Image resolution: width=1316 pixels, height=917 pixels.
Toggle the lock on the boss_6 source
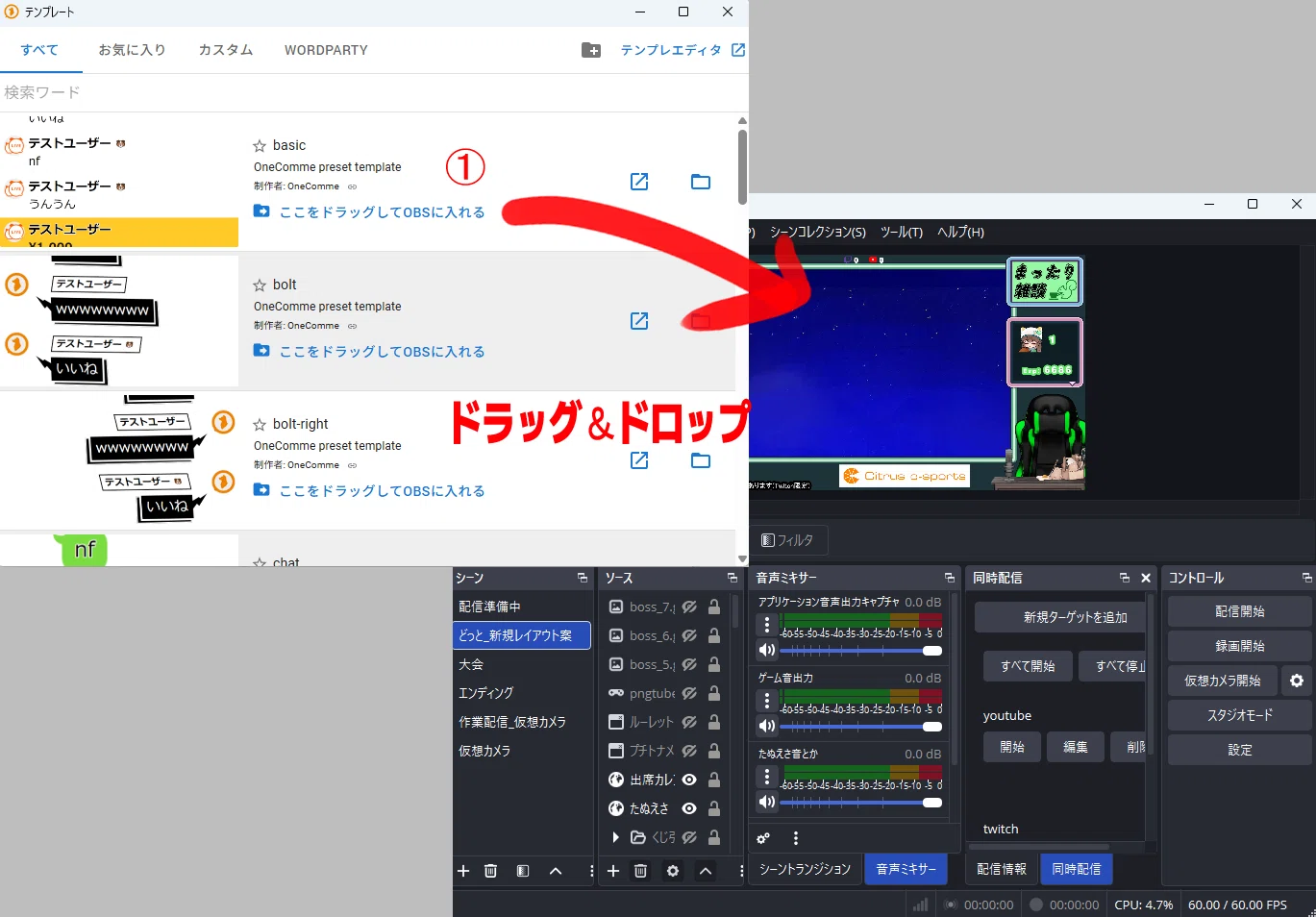[x=714, y=635]
